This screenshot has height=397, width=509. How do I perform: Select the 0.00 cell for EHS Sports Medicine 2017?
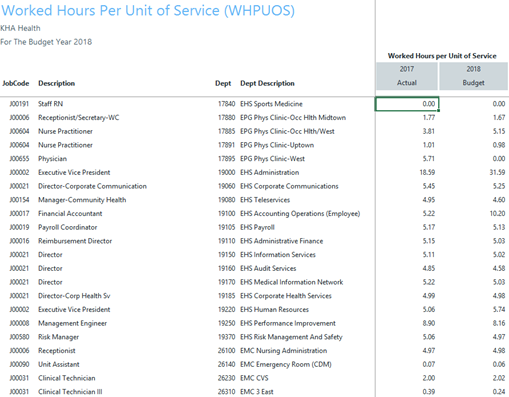pyautogui.click(x=407, y=104)
